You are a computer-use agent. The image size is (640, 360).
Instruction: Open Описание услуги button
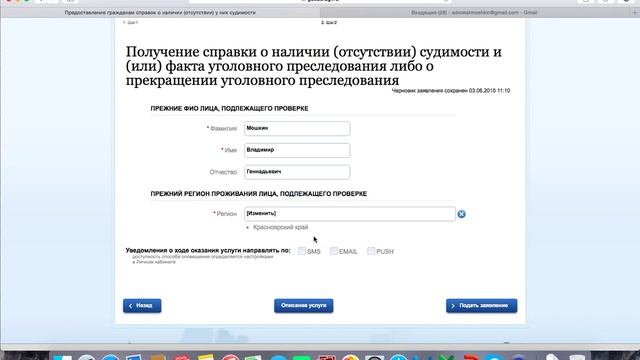click(x=304, y=306)
